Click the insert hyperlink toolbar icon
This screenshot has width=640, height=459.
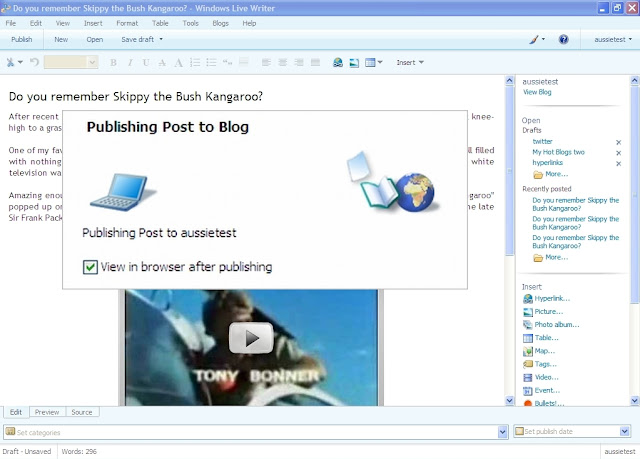(338, 62)
